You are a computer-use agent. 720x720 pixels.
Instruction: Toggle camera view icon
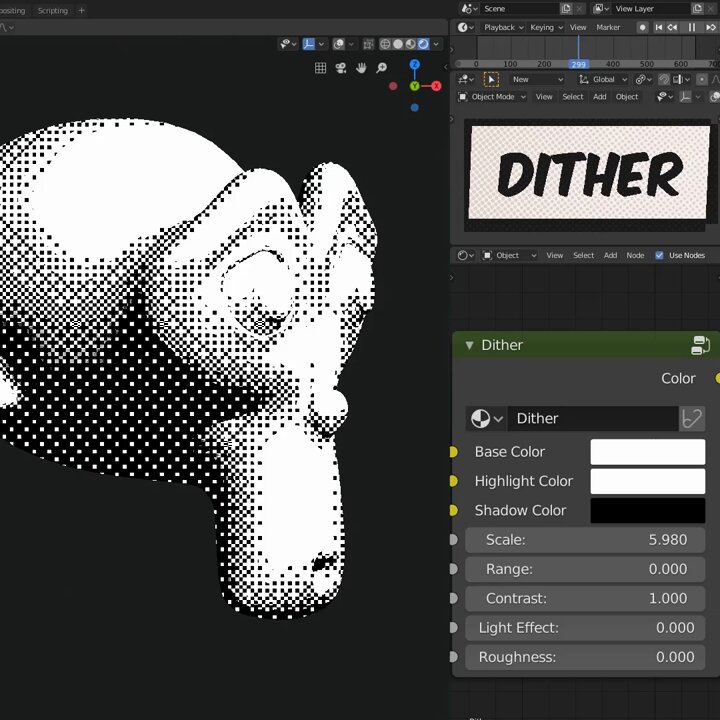point(341,68)
